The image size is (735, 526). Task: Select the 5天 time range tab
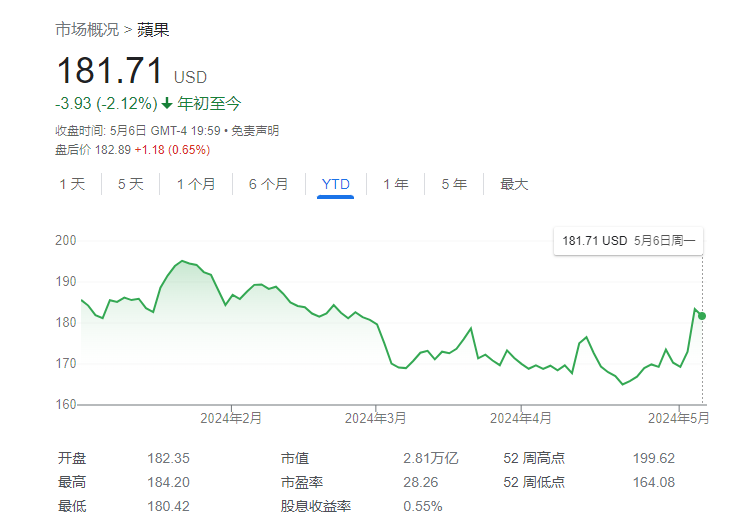(x=130, y=184)
